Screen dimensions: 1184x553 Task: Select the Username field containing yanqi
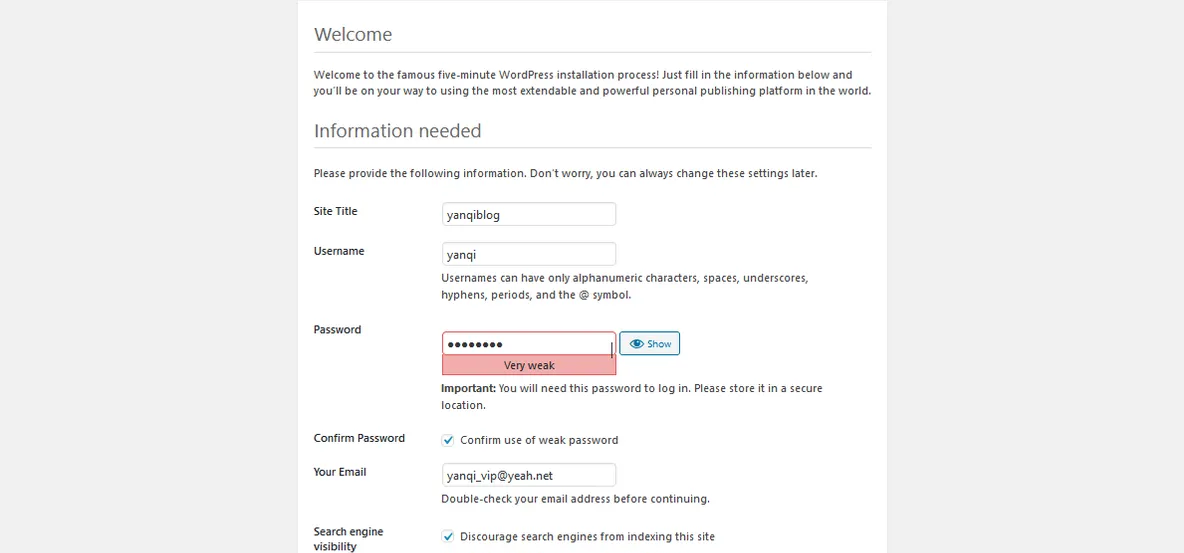(x=529, y=254)
